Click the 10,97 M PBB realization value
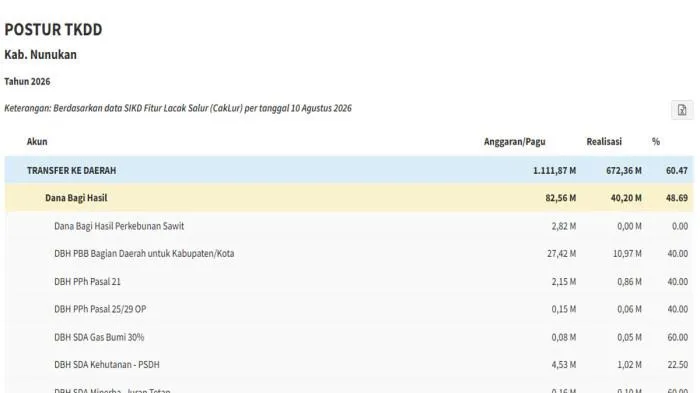Screen dimensions: 700x393 pyautogui.click(x=627, y=254)
